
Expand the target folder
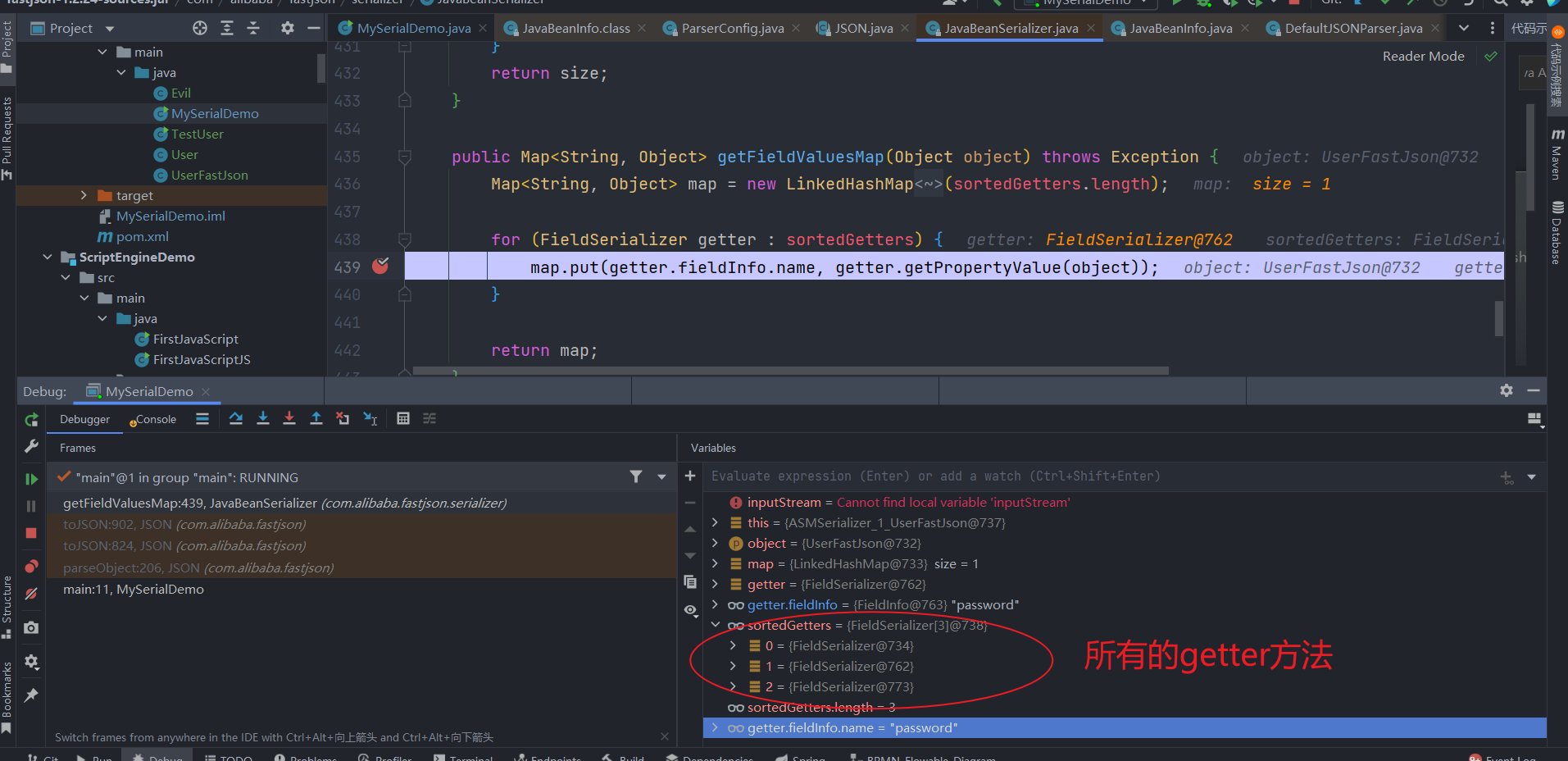tap(84, 195)
